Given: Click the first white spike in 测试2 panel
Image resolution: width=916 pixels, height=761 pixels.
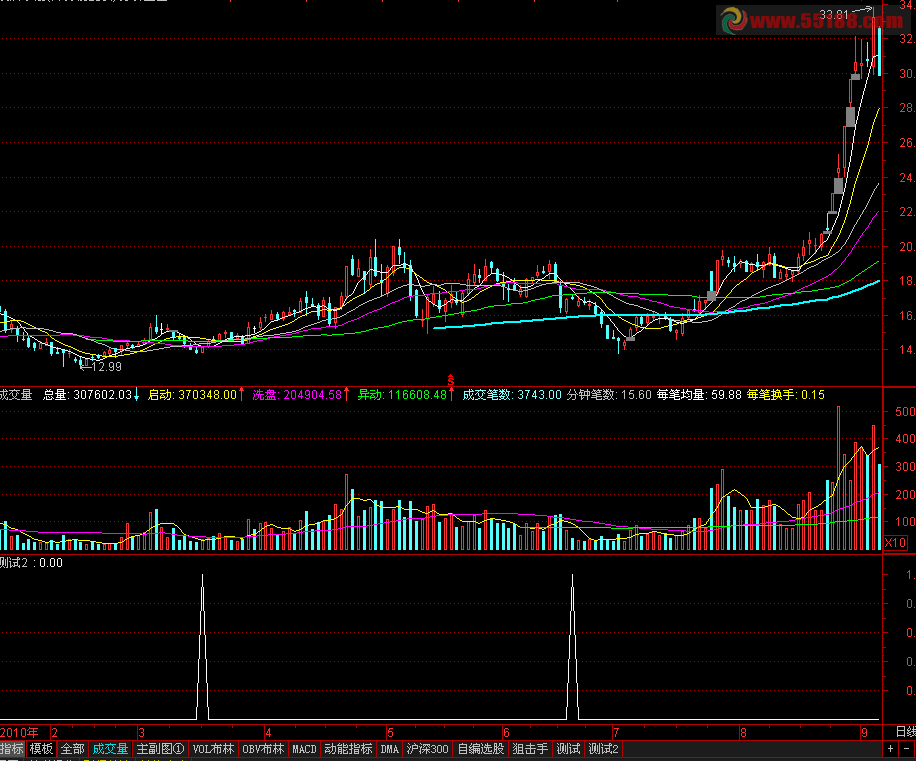Looking at the screenshot, I should pos(203,646).
